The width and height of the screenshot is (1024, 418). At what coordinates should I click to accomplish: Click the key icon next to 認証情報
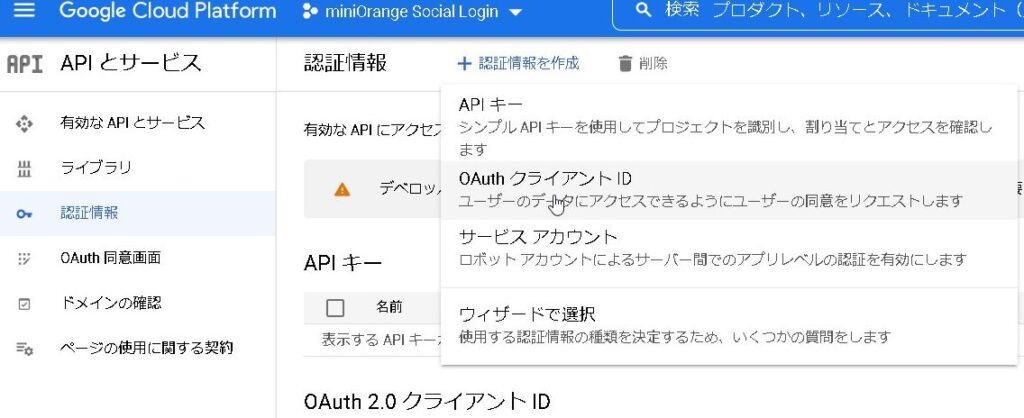click(25, 213)
